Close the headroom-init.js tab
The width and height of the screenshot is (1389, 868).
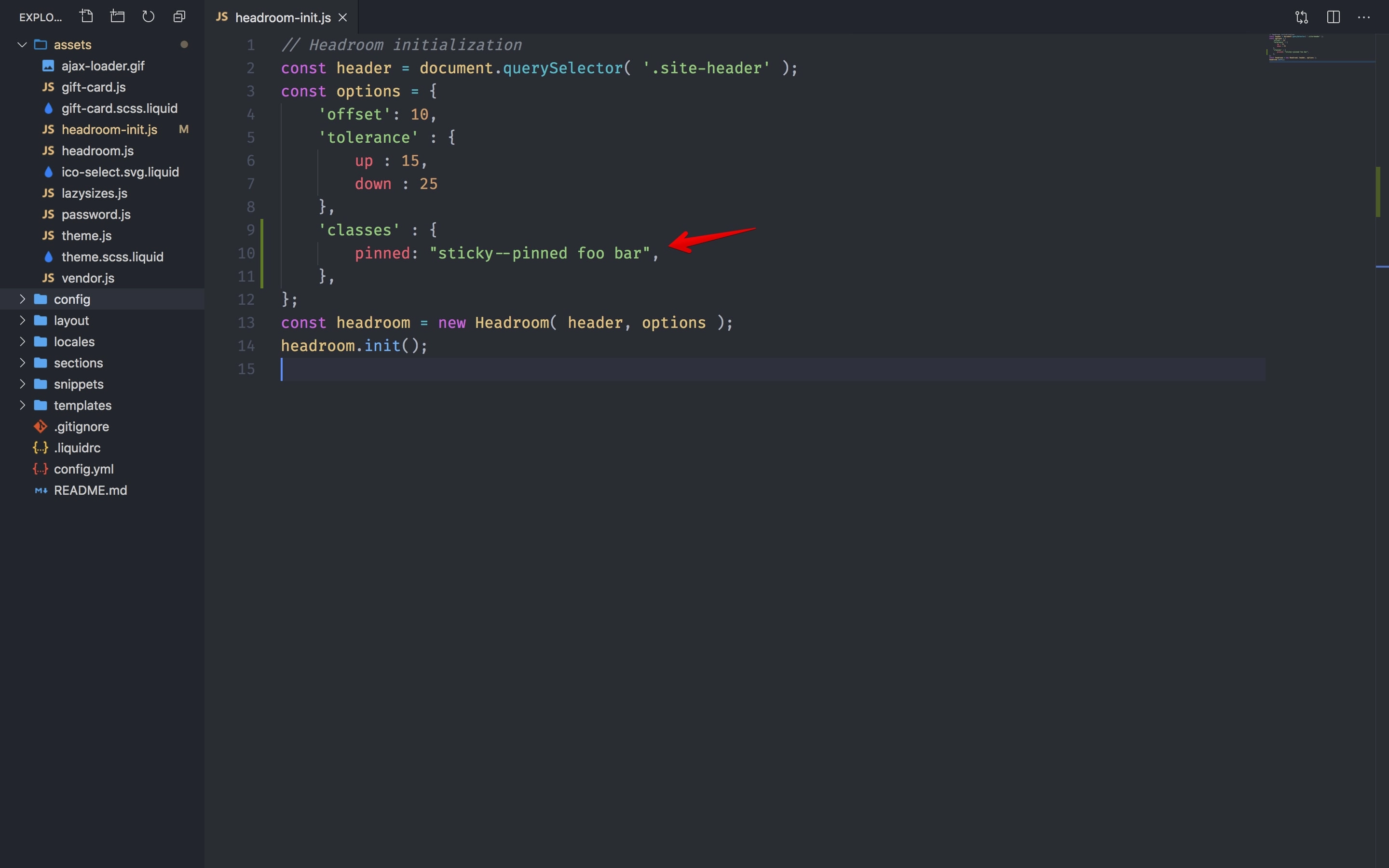coord(342,18)
